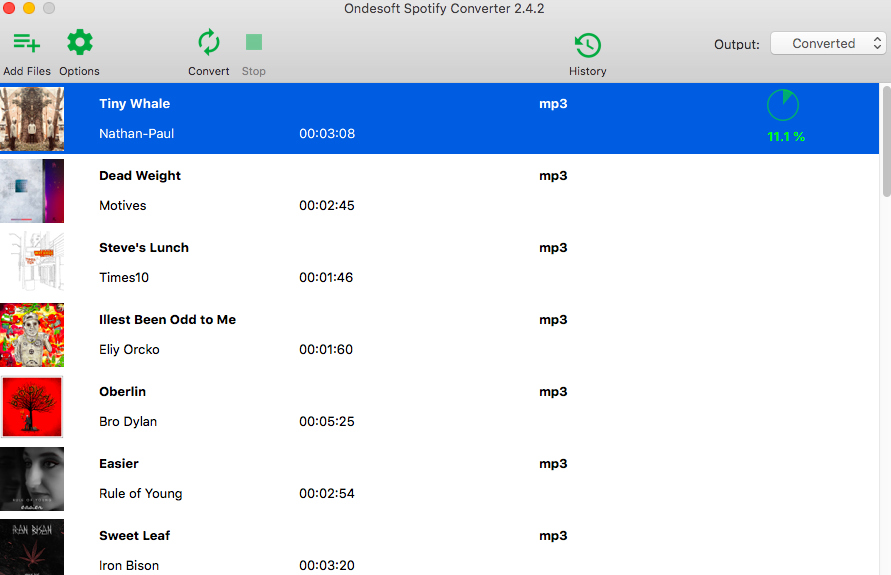Screen dimensions: 891x575
Task: Click mp3 format of Tiny Whale
Action: tap(553, 104)
